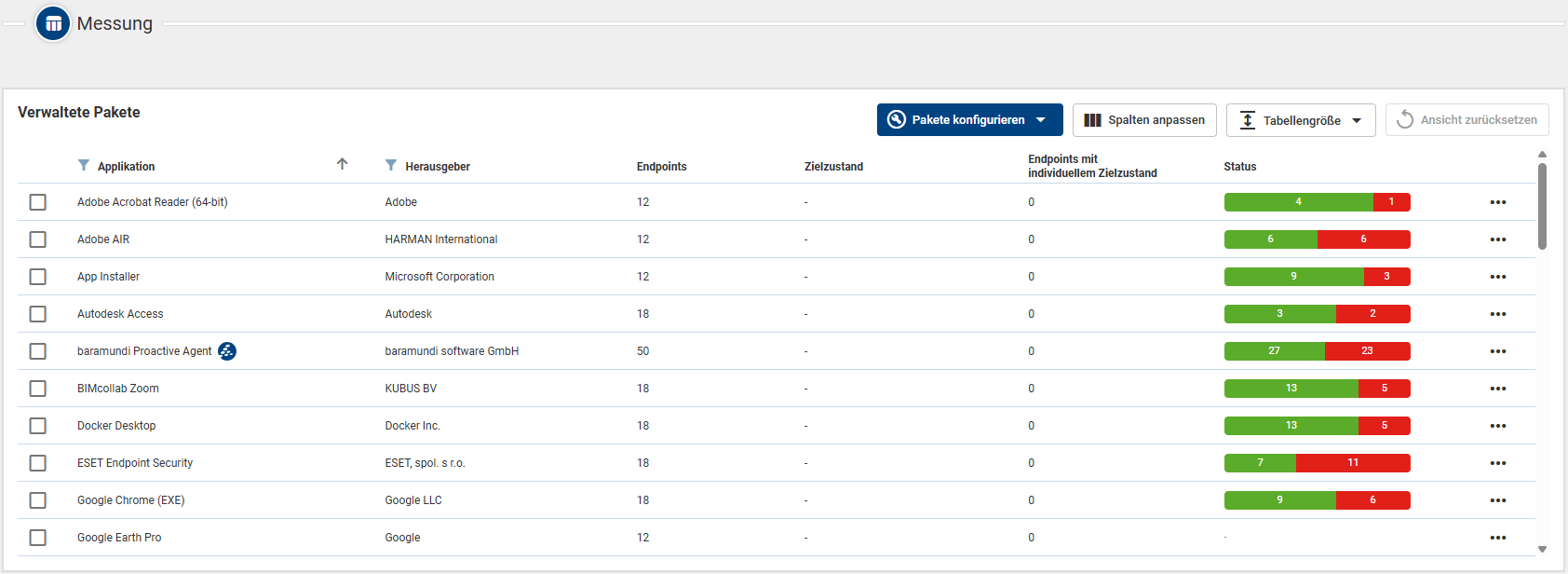Open three-dot menu for BIMcollab Zoom
The width and height of the screenshot is (1568, 574).
(x=1497, y=389)
